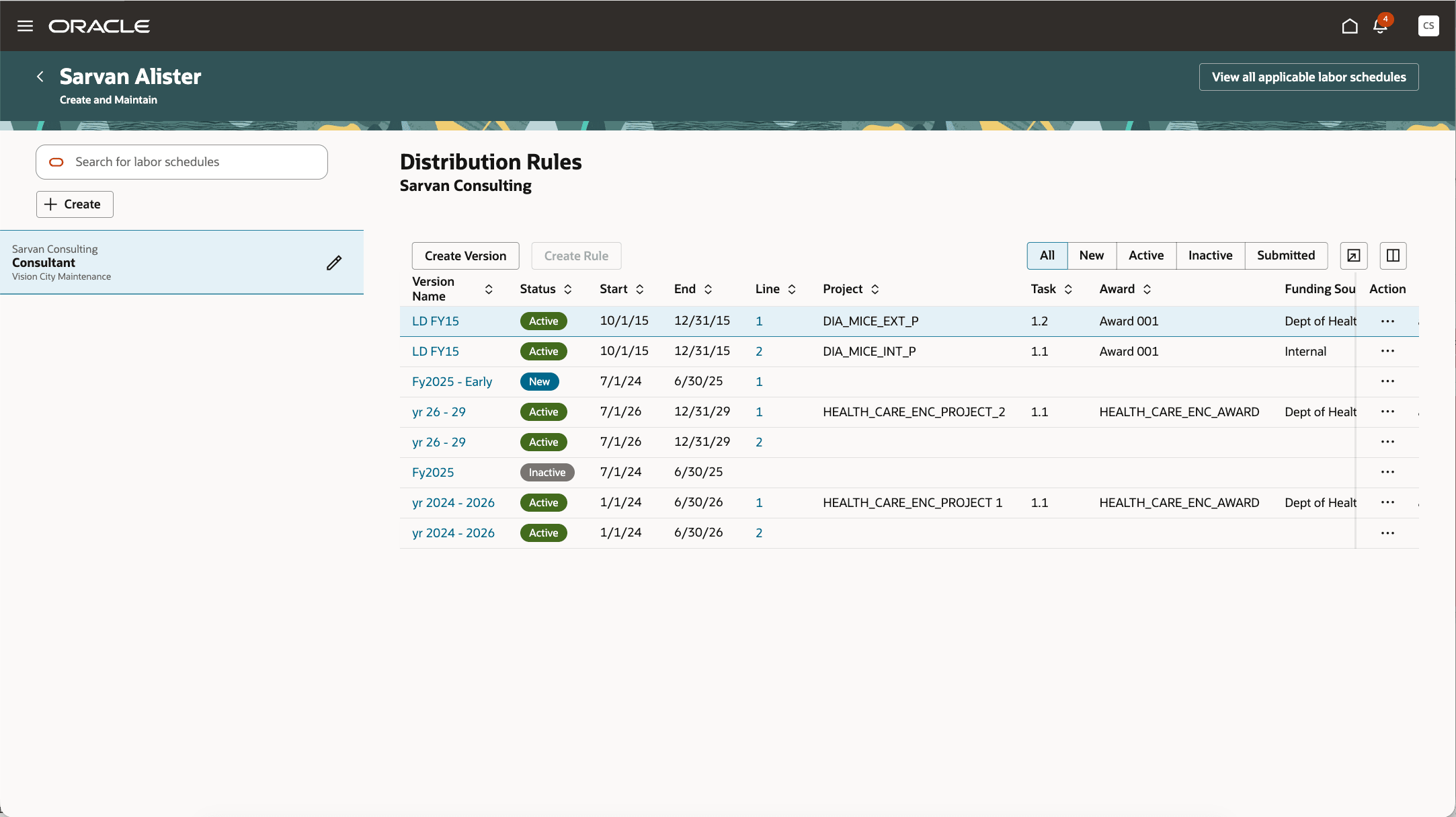Sort by Project column
Image resolution: width=1456 pixels, height=817 pixels.
coord(875,289)
